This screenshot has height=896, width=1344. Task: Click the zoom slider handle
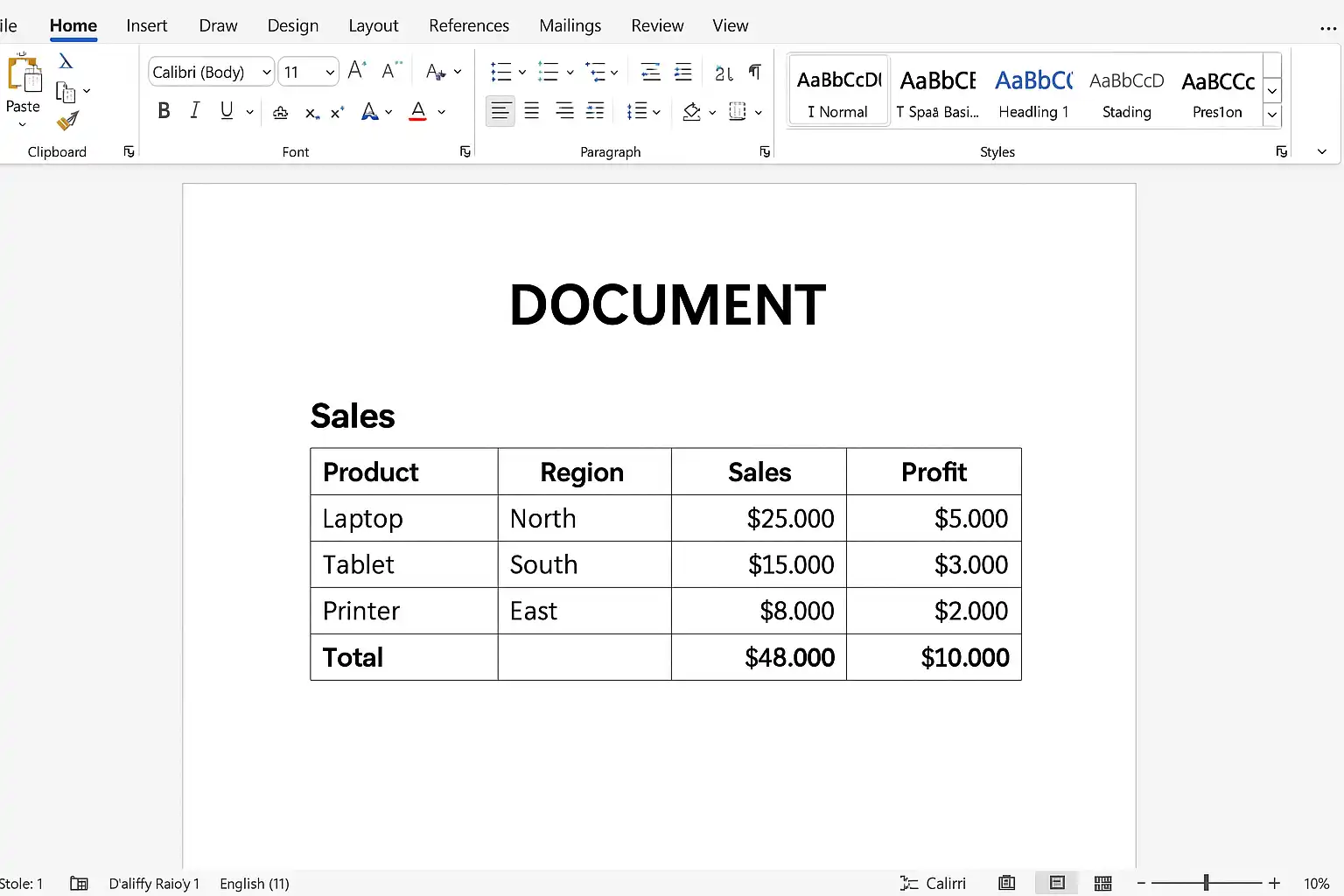(1206, 883)
